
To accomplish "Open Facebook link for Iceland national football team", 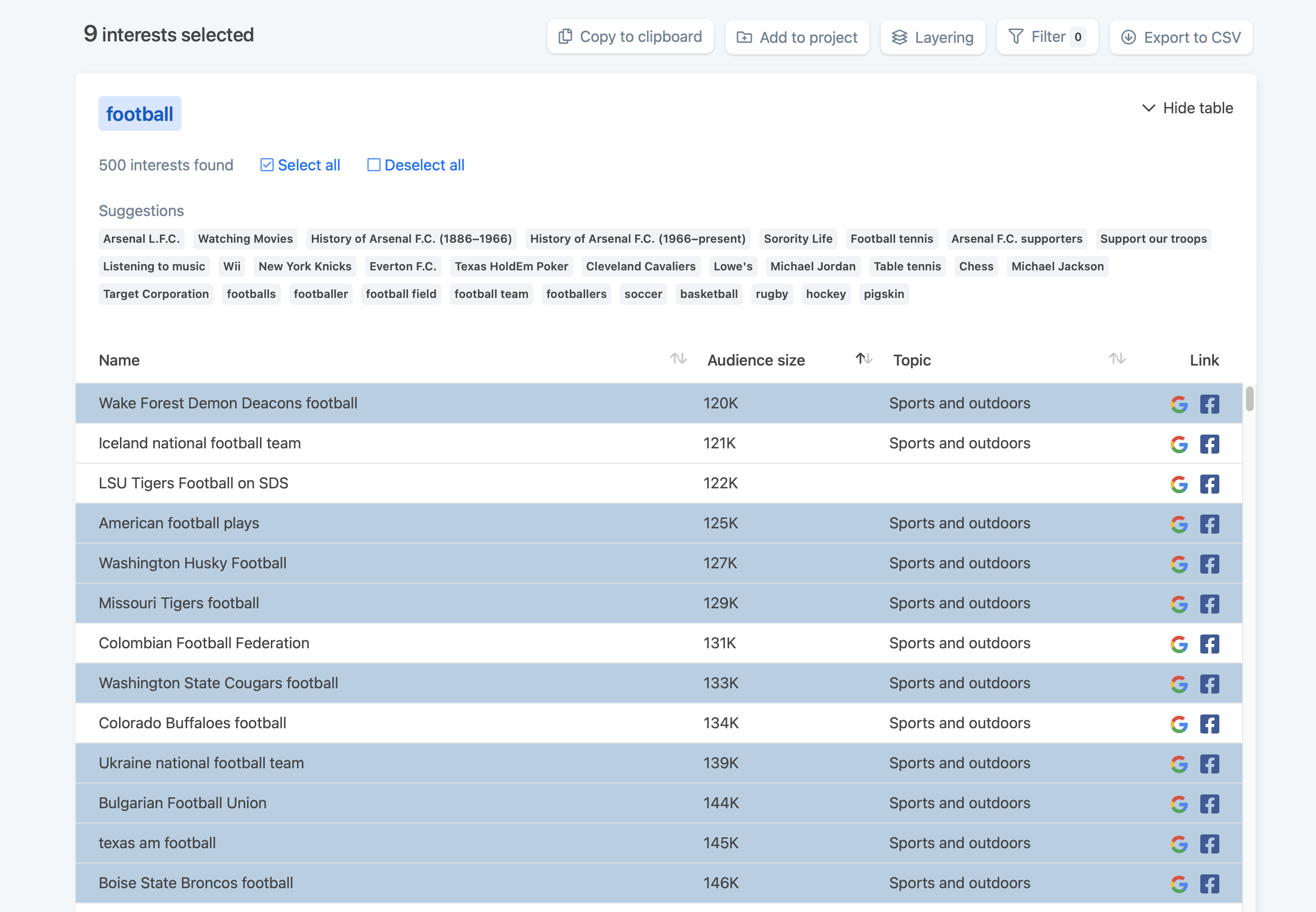I will pos(1209,444).
